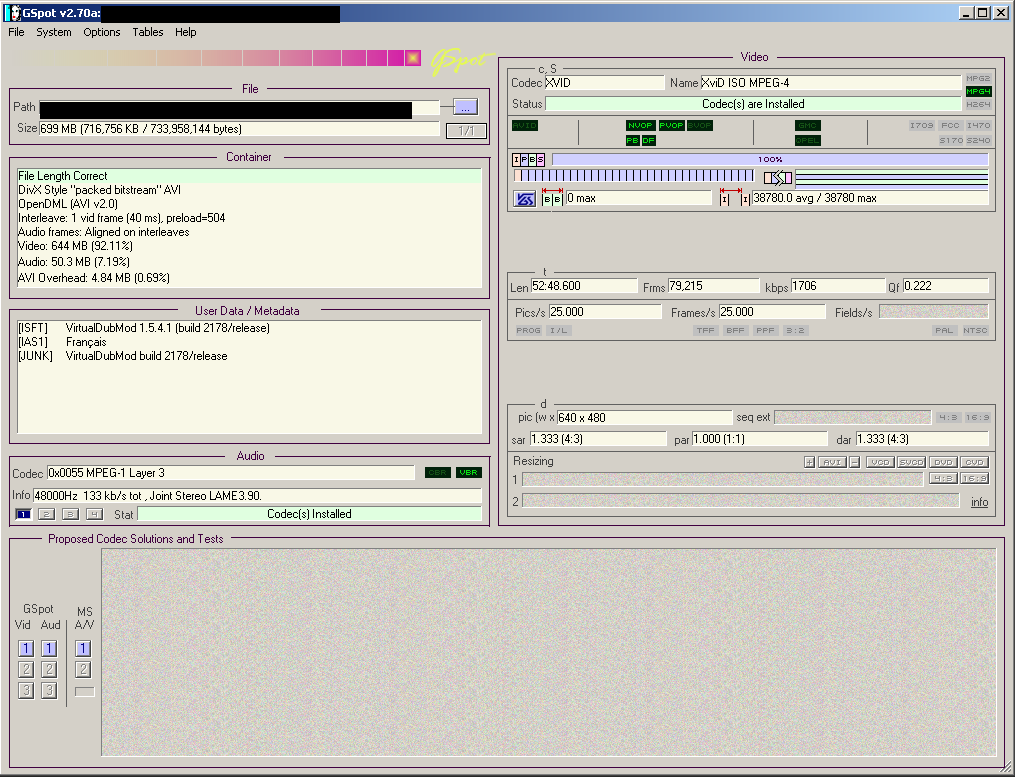
Task: Click the PVOP indicator badge
Action: pos(671,126)
